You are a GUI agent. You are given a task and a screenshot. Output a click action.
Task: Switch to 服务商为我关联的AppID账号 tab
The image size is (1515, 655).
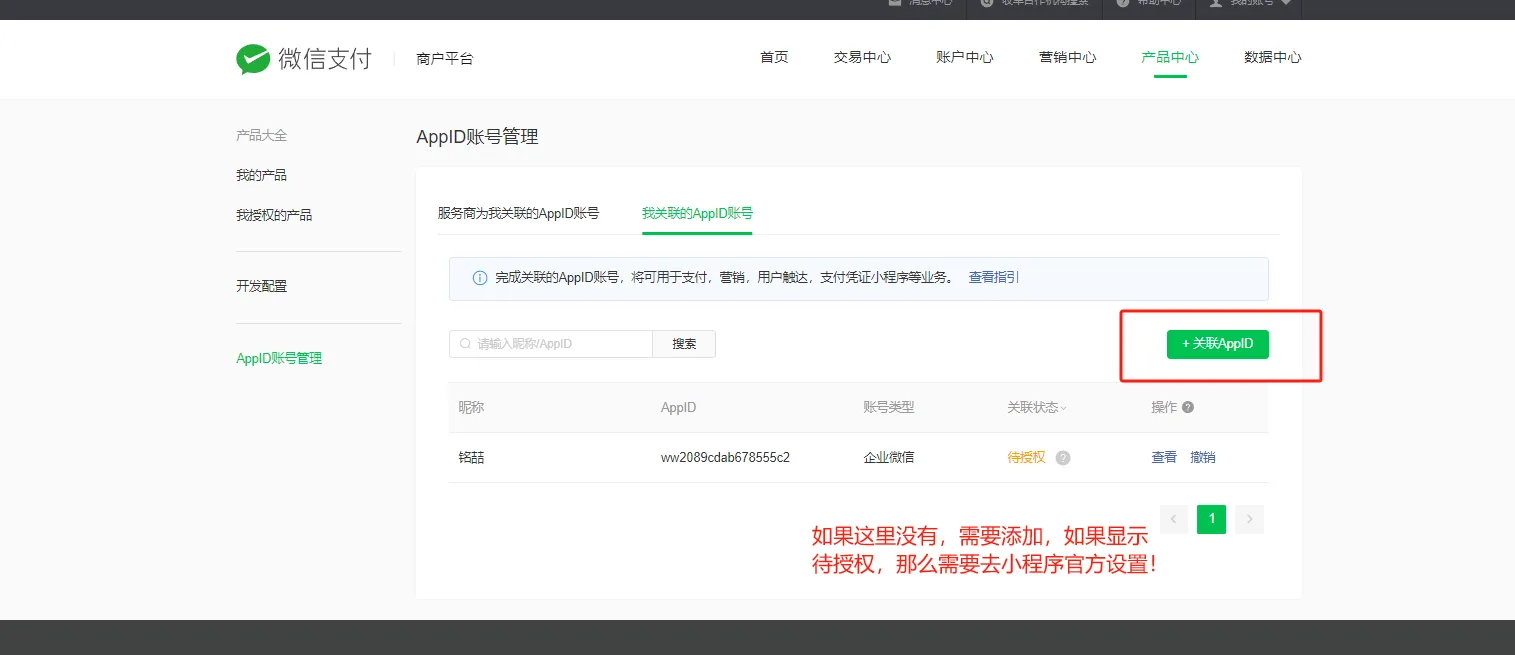pos(518,212)
